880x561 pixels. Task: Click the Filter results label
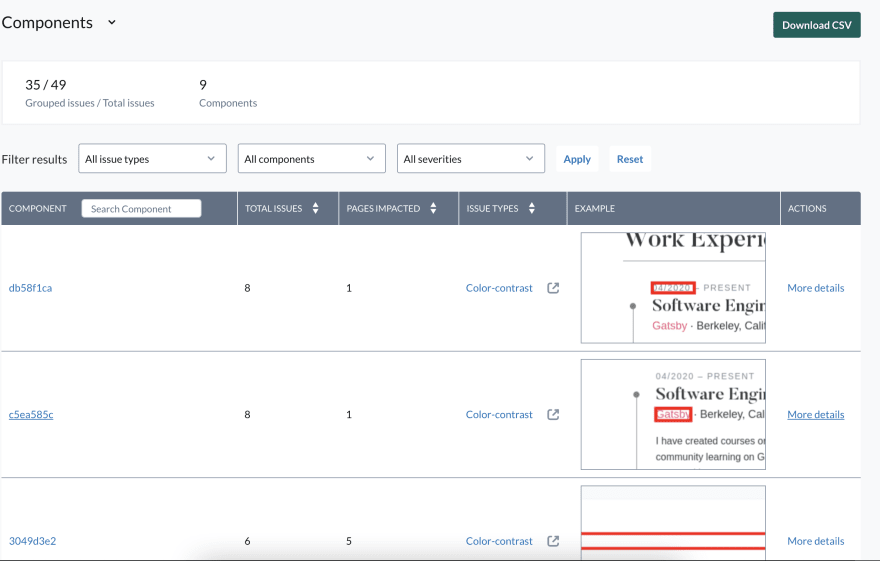click(34, 159)
